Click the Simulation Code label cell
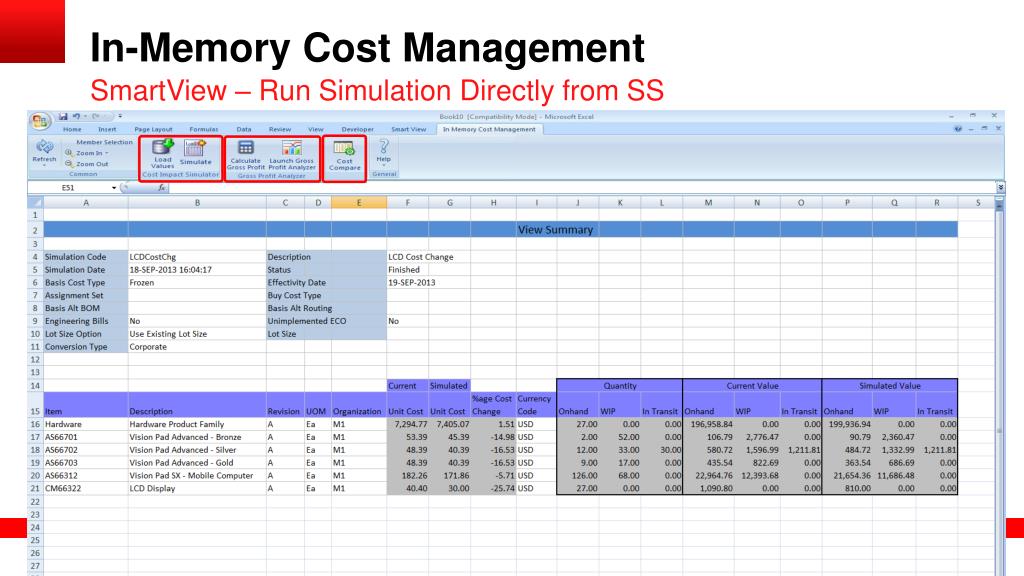The height and width of the screenshot is (576, 1024). pos(86,257)
